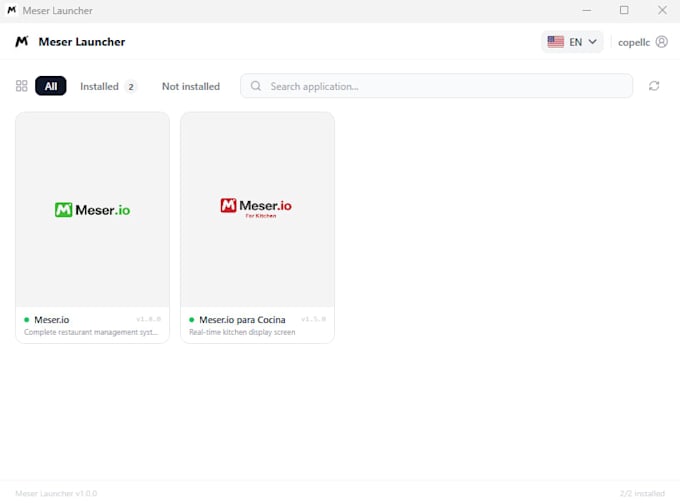Click Meser Launcher v1.0.0 footer text
The height and width of the screenshot is (503, 680).
pyautogui.click(x=56, y=493)
